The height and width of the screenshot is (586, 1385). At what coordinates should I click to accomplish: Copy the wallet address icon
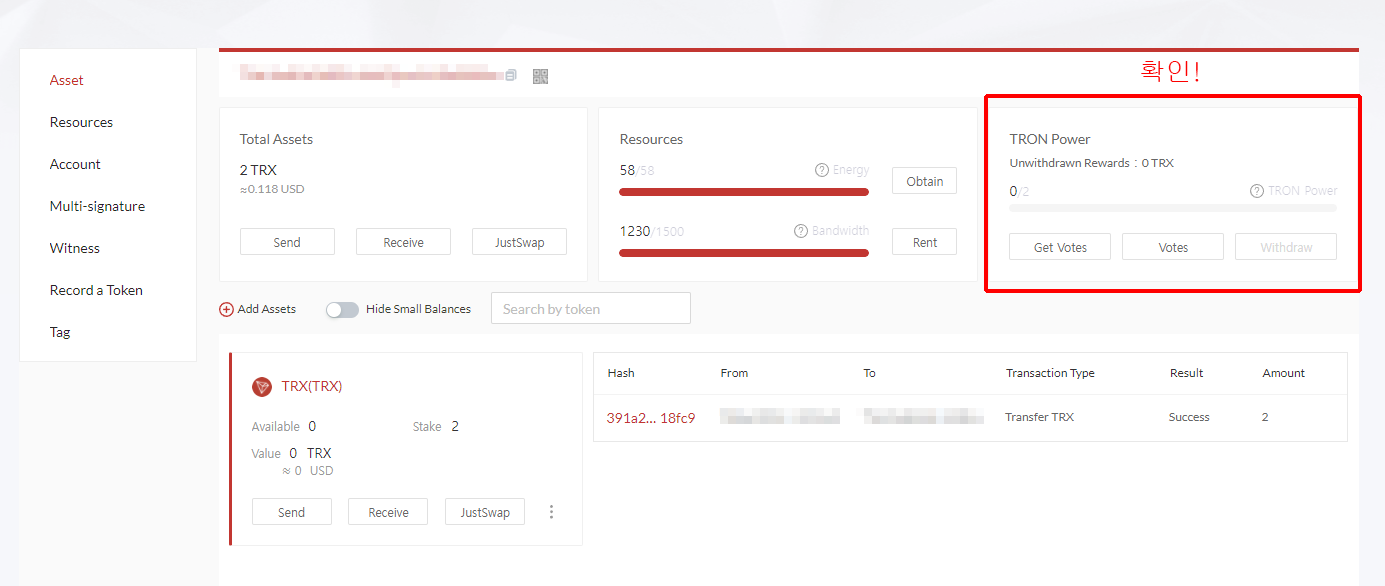pos(511,75)
